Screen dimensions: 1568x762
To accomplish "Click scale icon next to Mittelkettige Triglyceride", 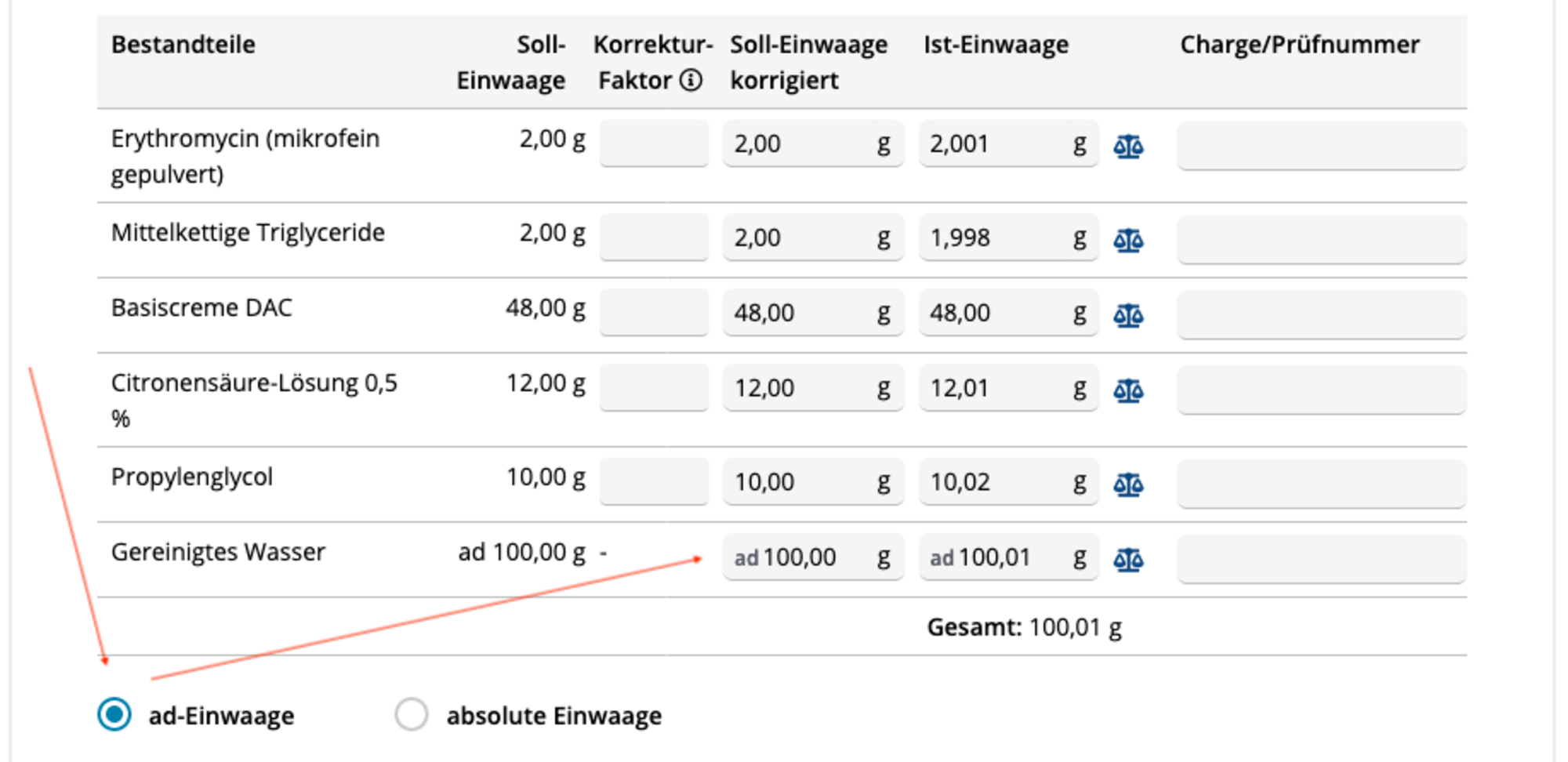I will tap(1128, 239).
